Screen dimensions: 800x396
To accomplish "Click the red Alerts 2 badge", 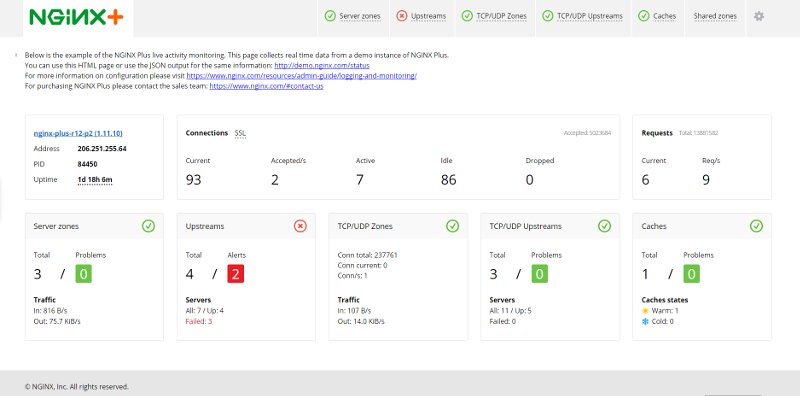I will point(236,274).
